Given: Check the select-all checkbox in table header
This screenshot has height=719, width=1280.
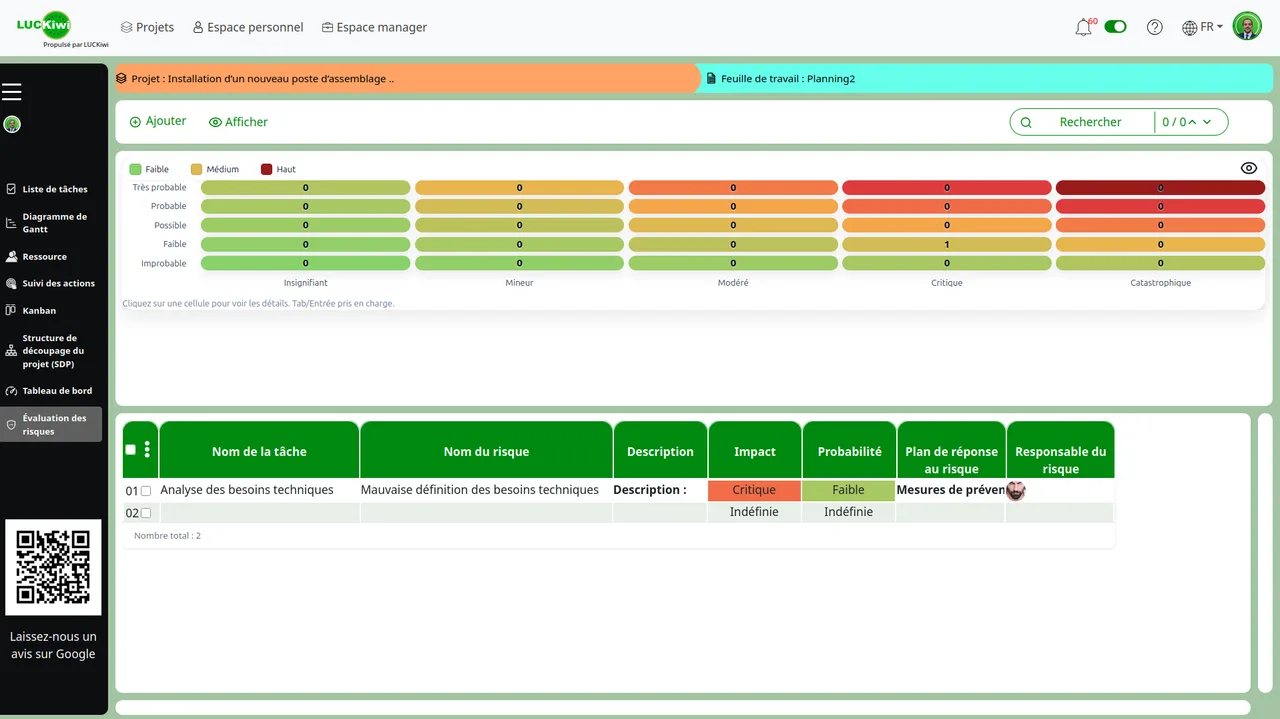Looking at the screenshot, I should coord(129,450).
